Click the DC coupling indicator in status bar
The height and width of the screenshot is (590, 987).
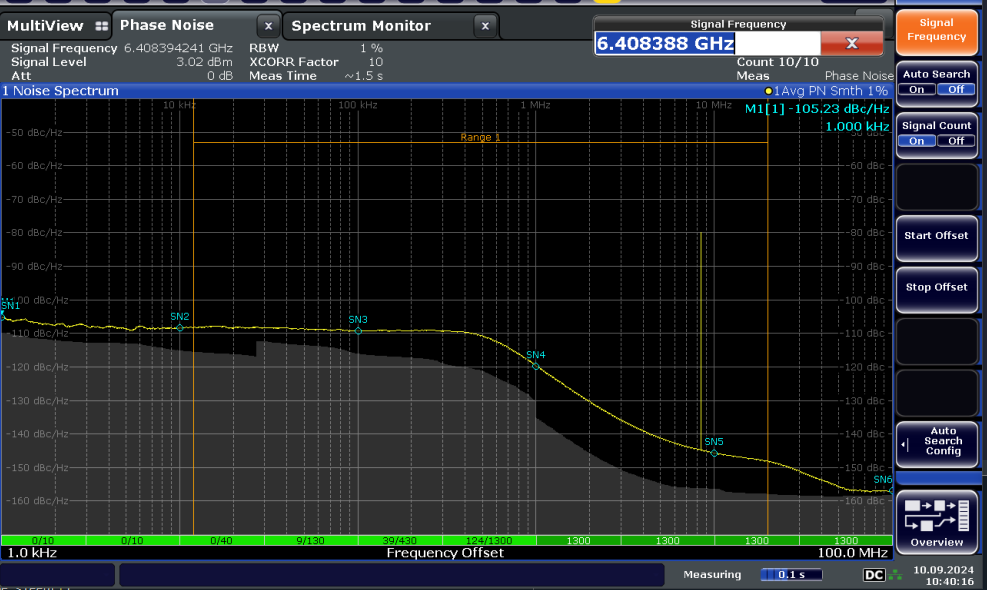(x=873, y=575)
